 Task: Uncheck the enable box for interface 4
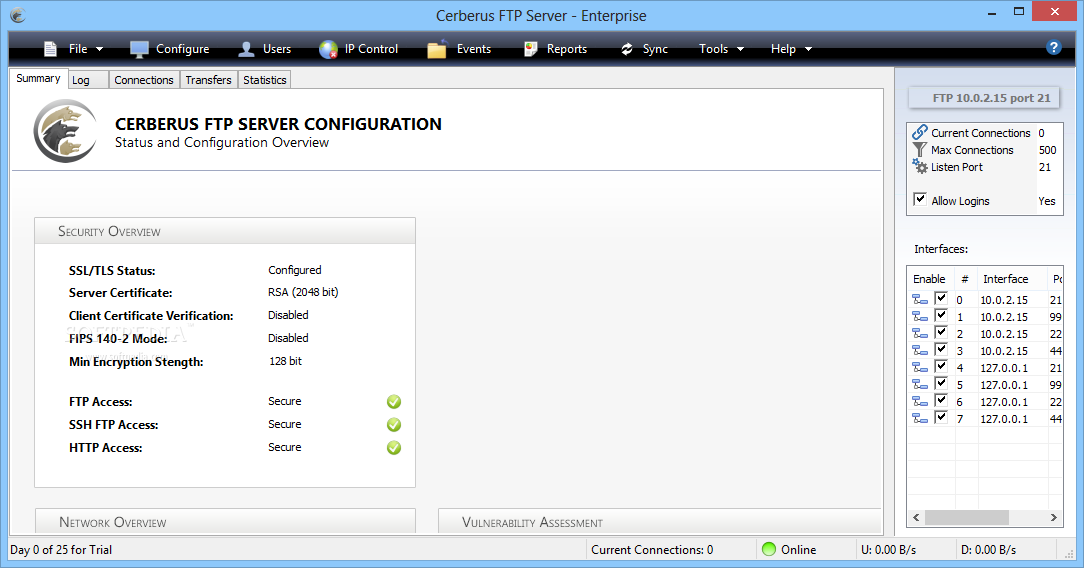click(x=941, y=366)
